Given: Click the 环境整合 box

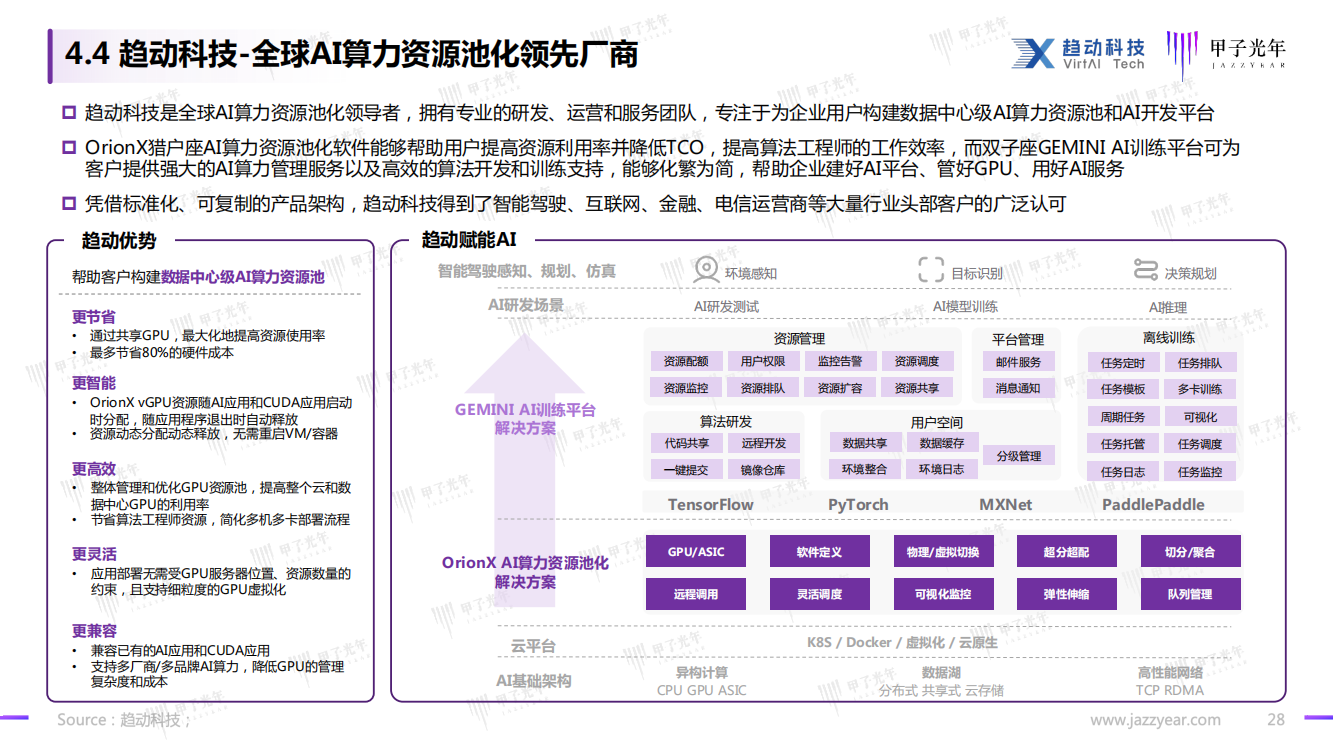Looking at the screenshot, I should [865, 469].
